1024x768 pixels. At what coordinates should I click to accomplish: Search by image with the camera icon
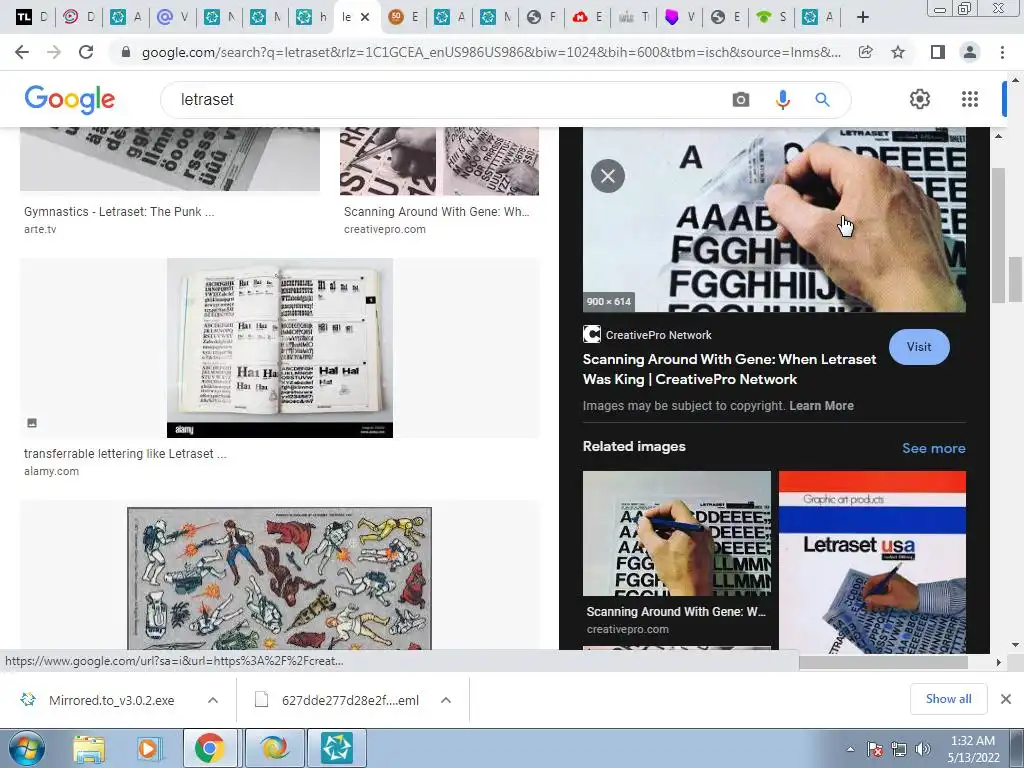[x=741, y=100]
